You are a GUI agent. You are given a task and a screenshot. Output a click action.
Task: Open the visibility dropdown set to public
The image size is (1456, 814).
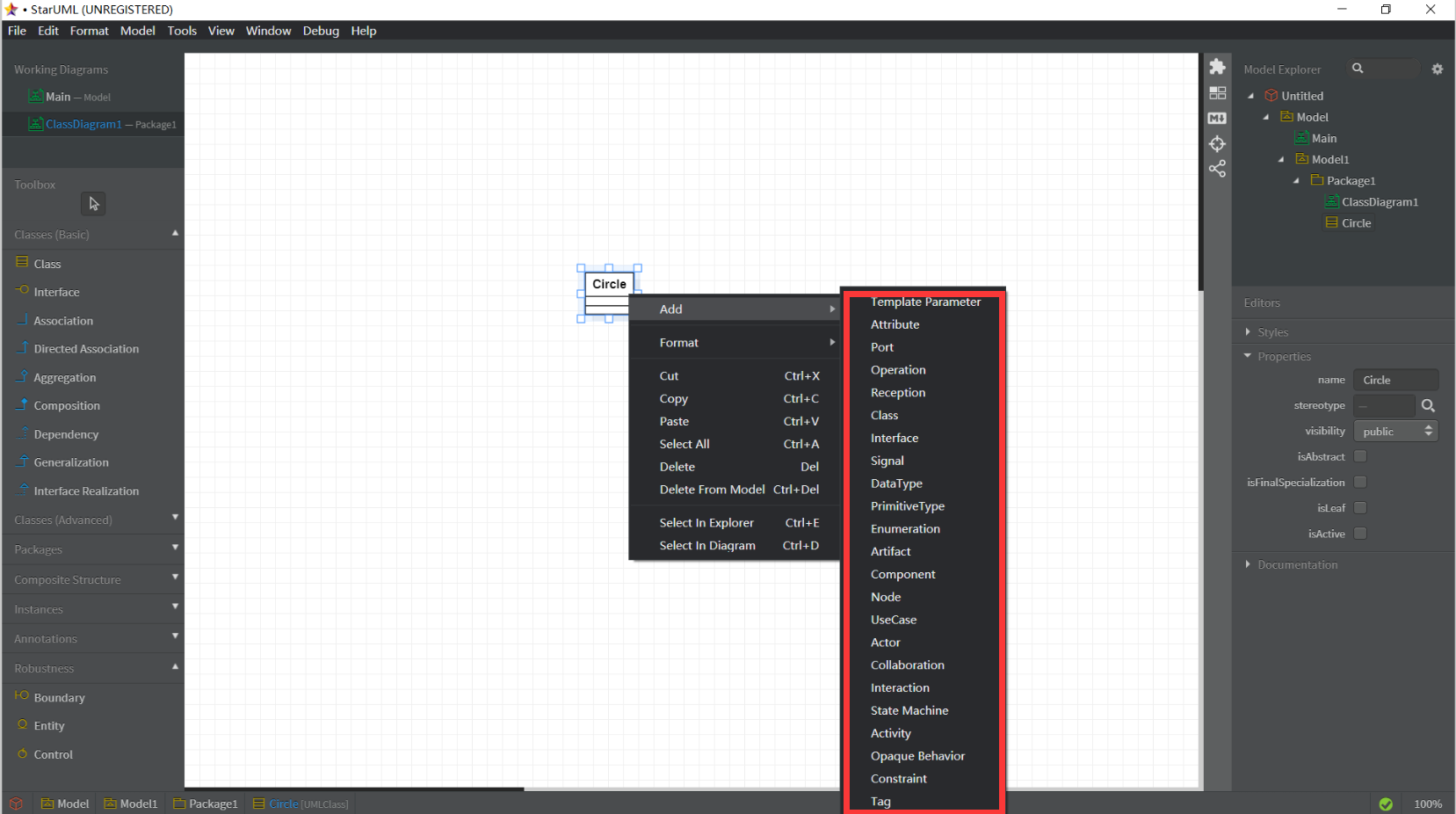pyautogui.click(x=1395, y=431)
